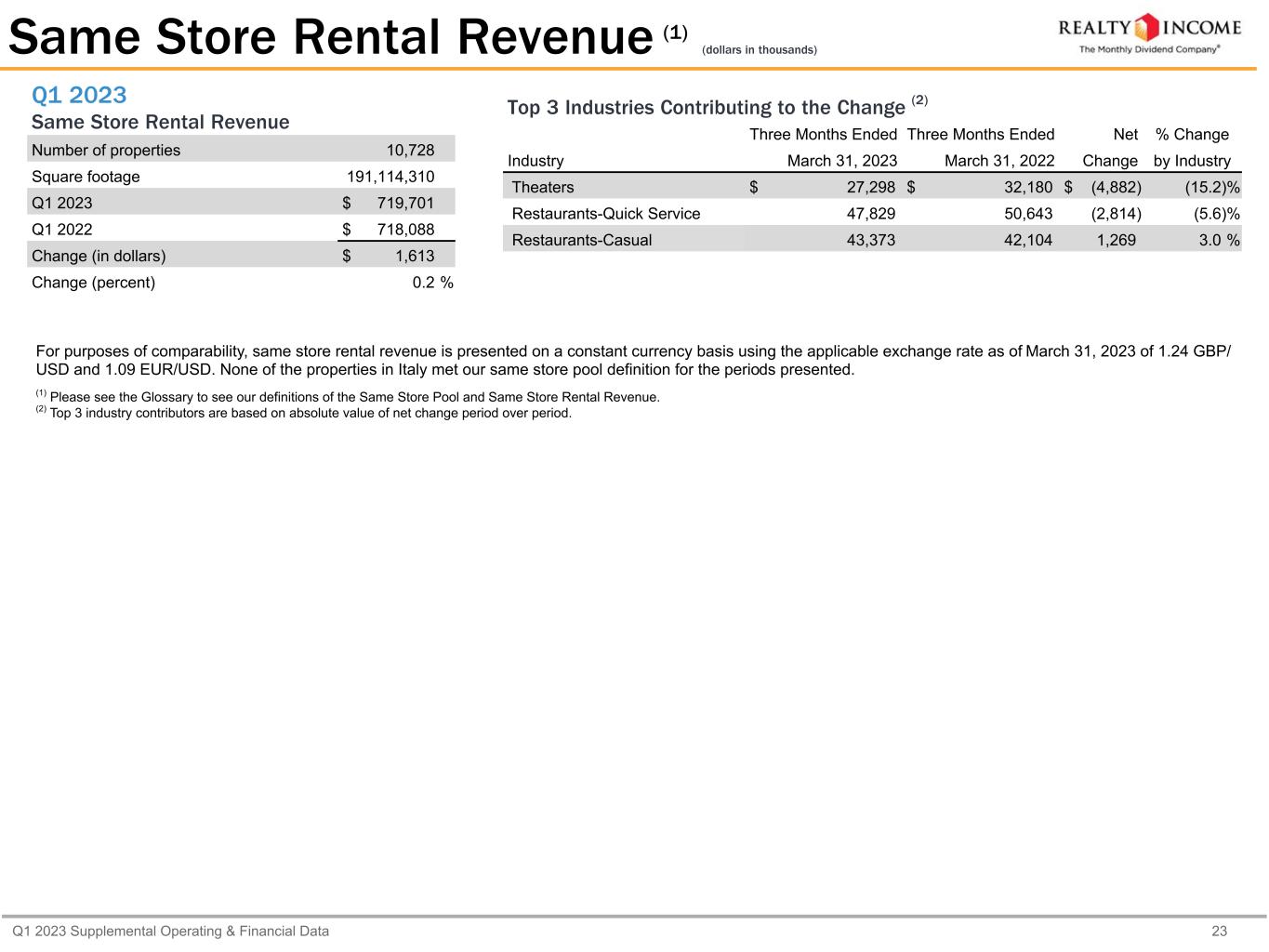Screen dimensions: 1269x952
Task: Click the Q1 2023 revenue value 719,701
Action: click(405, 203)
